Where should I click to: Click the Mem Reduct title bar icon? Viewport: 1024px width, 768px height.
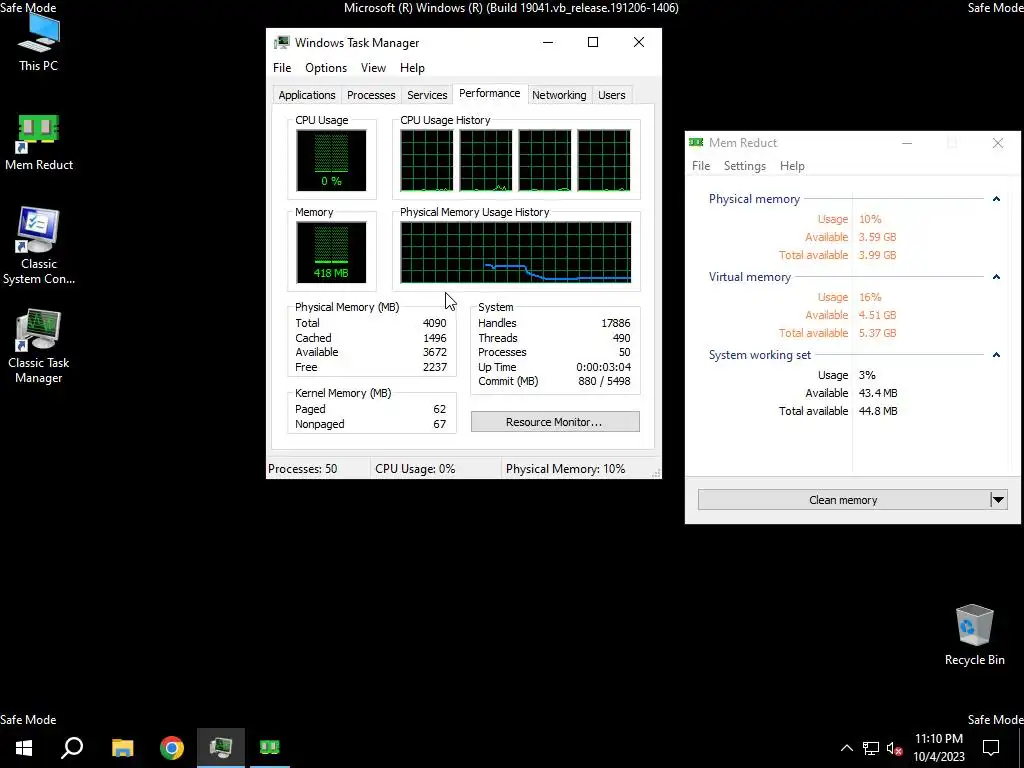pos(696,142)
